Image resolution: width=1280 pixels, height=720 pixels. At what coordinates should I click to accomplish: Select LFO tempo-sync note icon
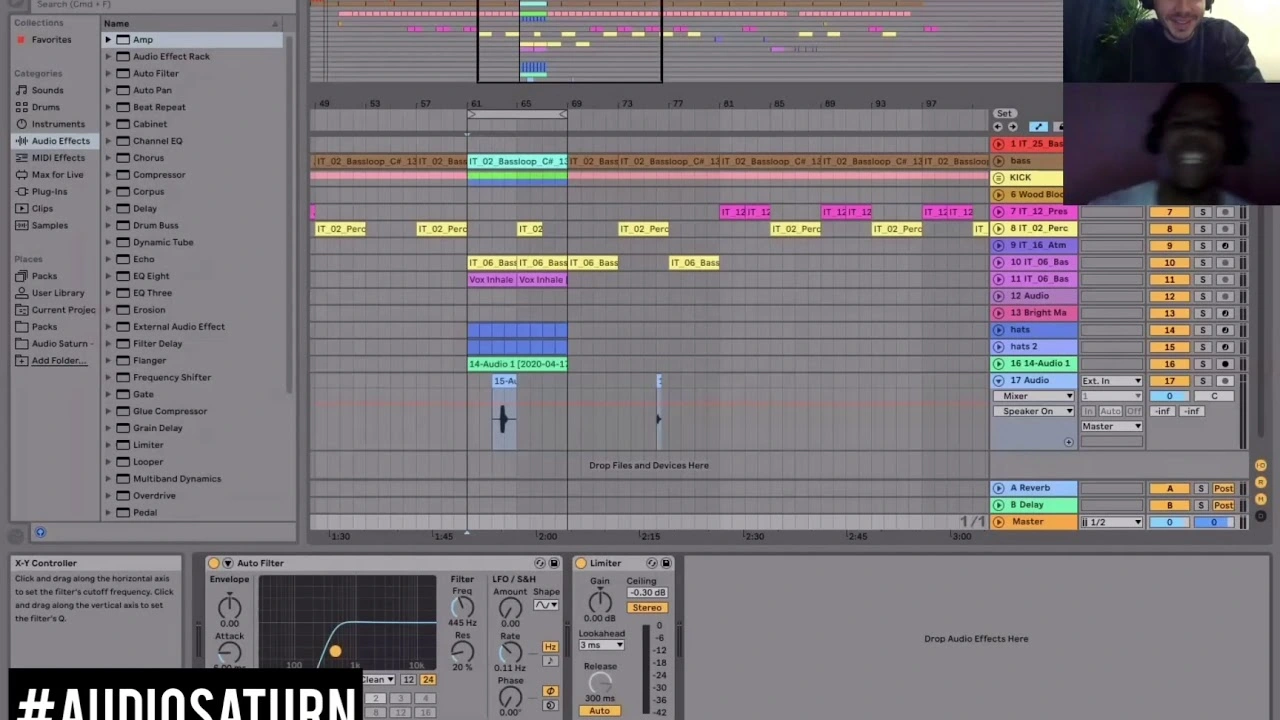pos(550,661)
